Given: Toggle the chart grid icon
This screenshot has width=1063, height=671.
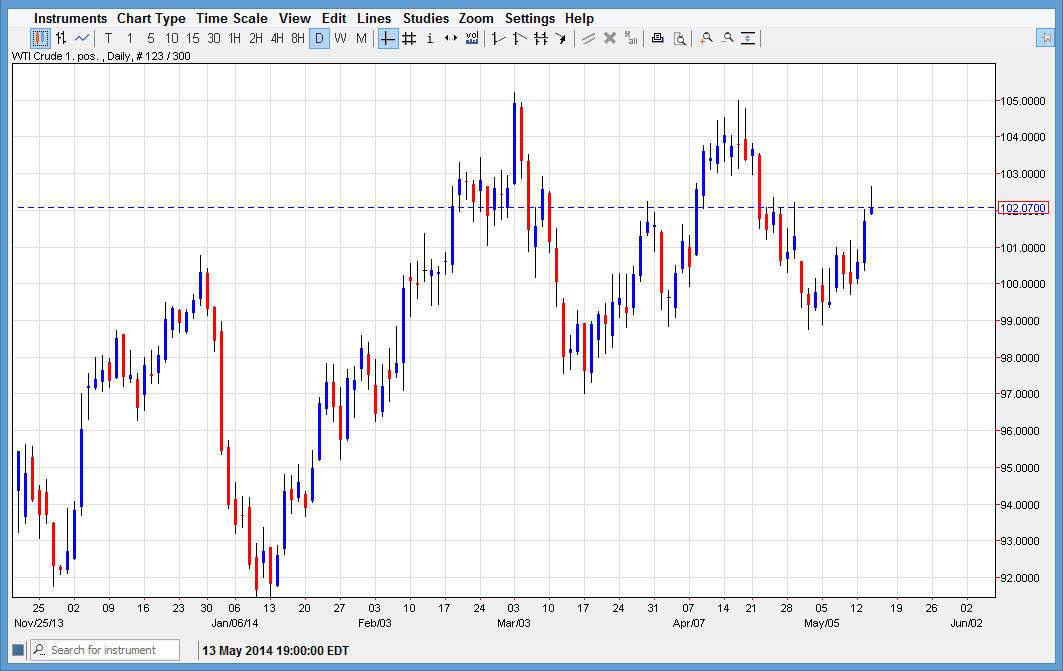Looking at the screenshot, I should pos(408,38).
